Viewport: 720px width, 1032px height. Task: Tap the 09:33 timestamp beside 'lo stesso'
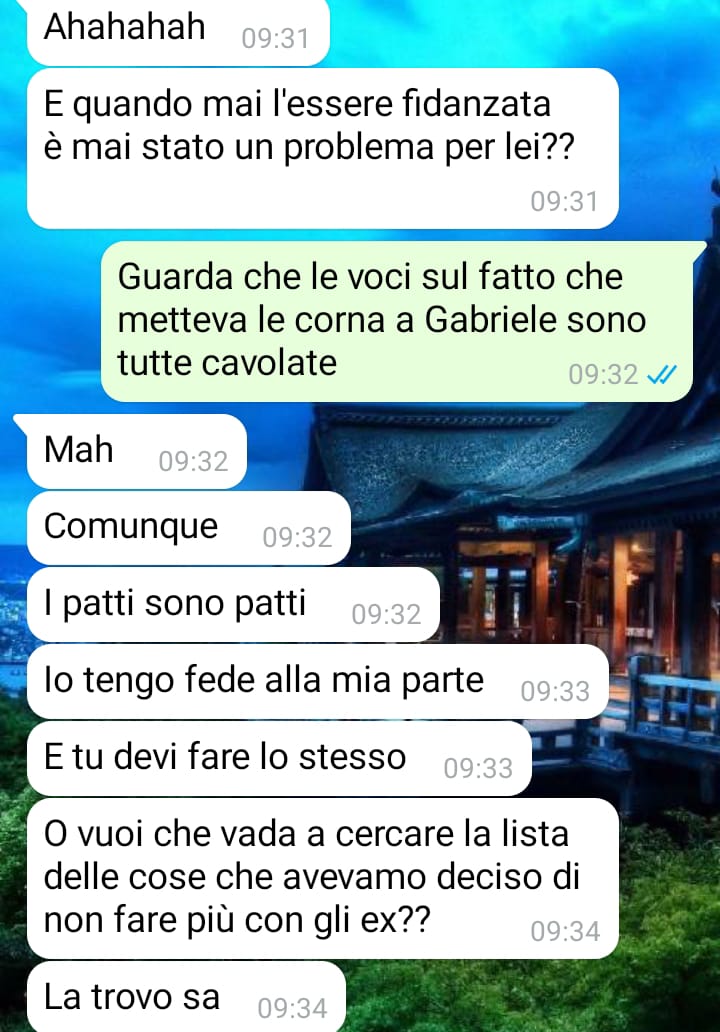[x=478, y=768]
